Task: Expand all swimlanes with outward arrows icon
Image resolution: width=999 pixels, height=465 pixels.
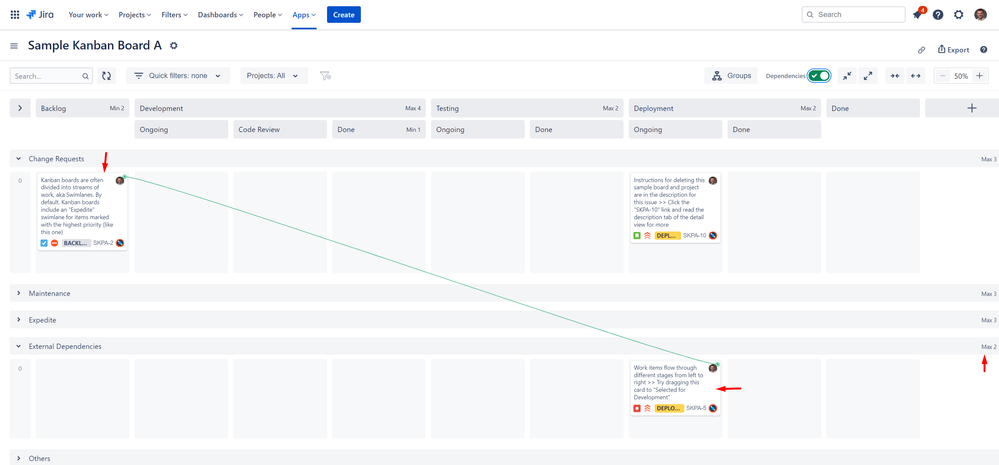Action: 868,76
